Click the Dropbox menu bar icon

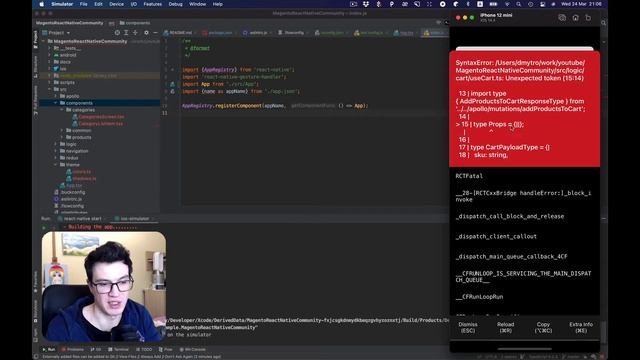click(x=366, y=4)
